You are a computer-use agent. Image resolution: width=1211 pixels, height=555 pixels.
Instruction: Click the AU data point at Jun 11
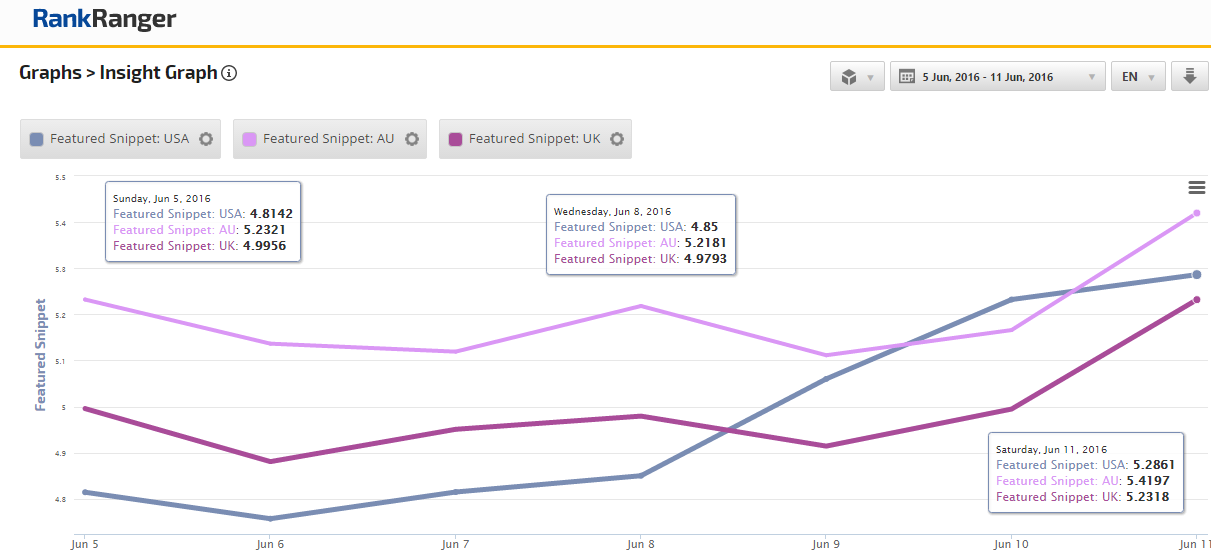coord(1196,213)
